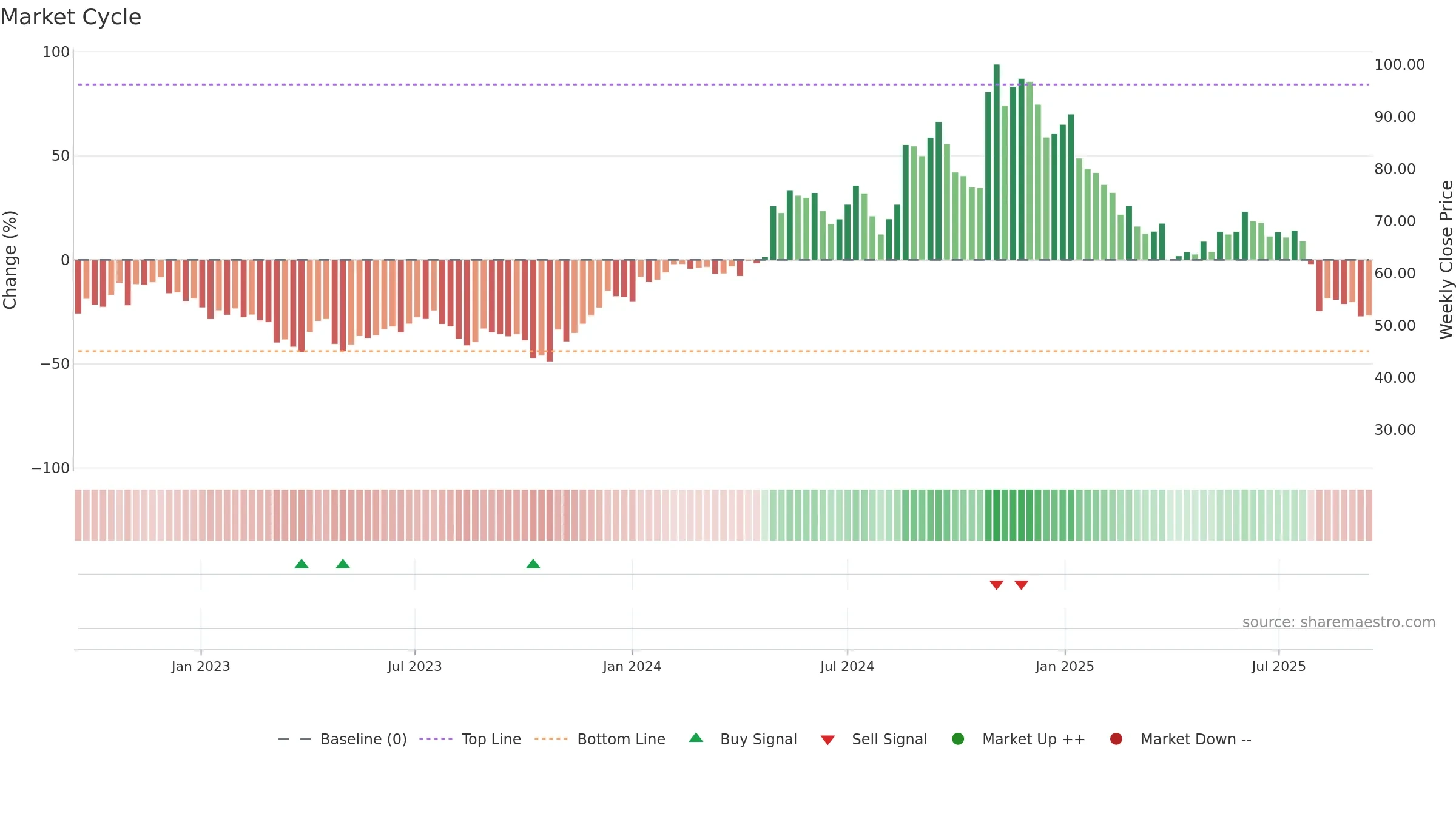Click the lowest red bar below the bottom line

[x=550, y=311]
